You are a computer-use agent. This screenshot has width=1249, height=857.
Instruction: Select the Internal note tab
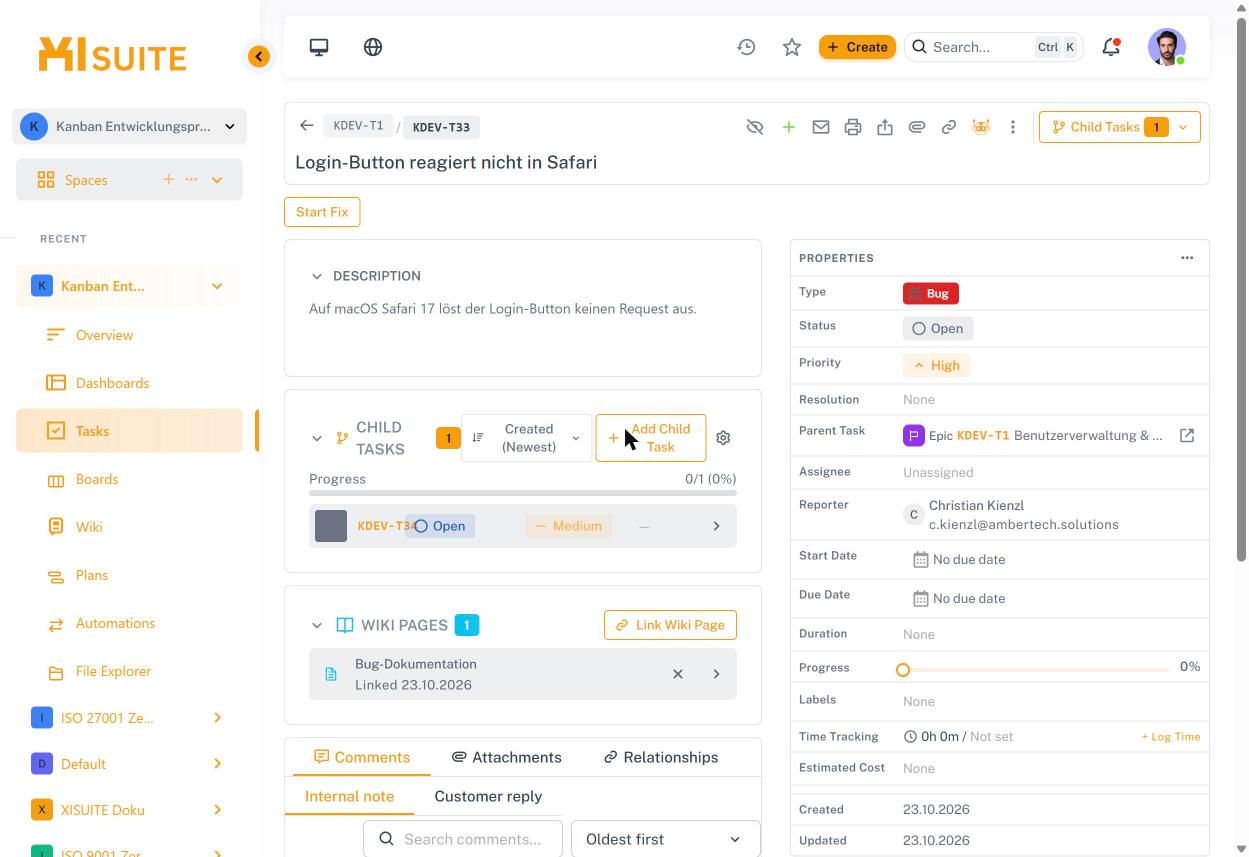[x=349, y=796]
